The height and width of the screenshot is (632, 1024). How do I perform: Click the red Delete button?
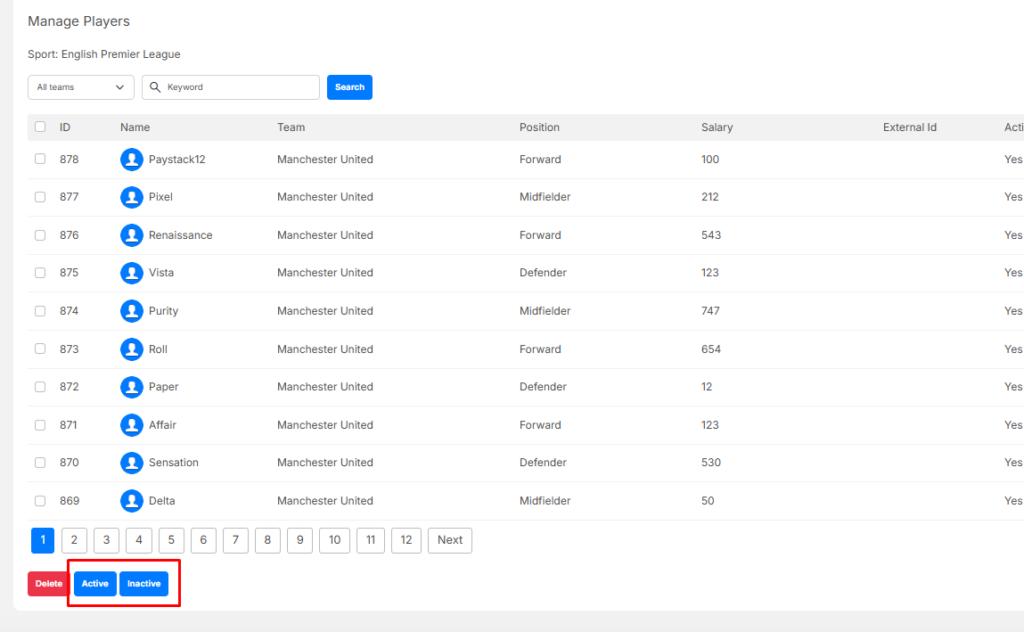point(48,584)
